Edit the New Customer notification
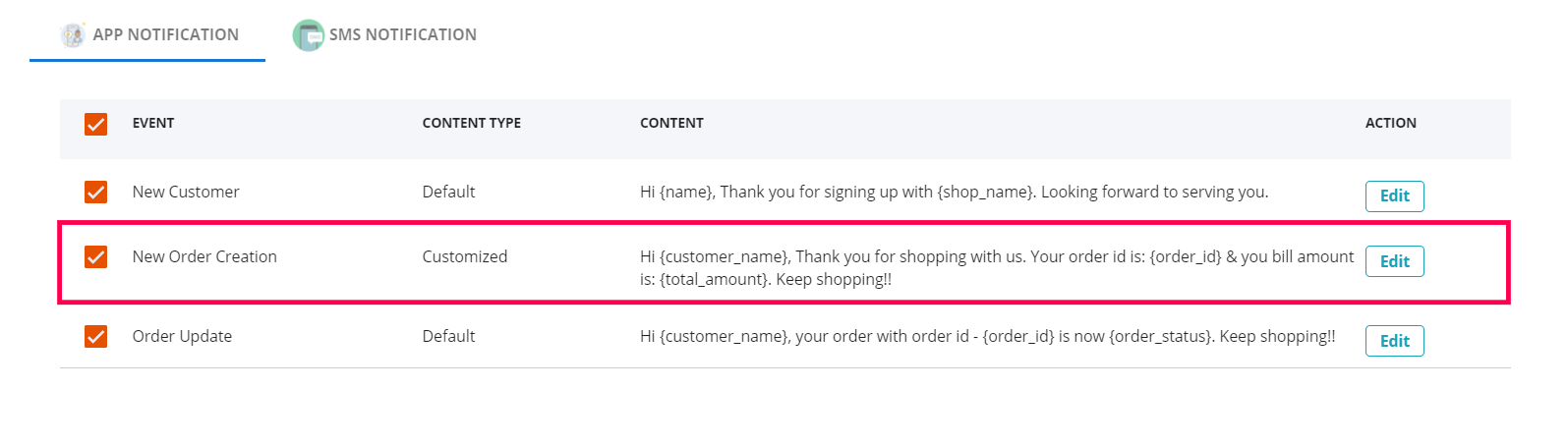The width and height of the screenshot is (1568, 445). (x=1394, y=196)
